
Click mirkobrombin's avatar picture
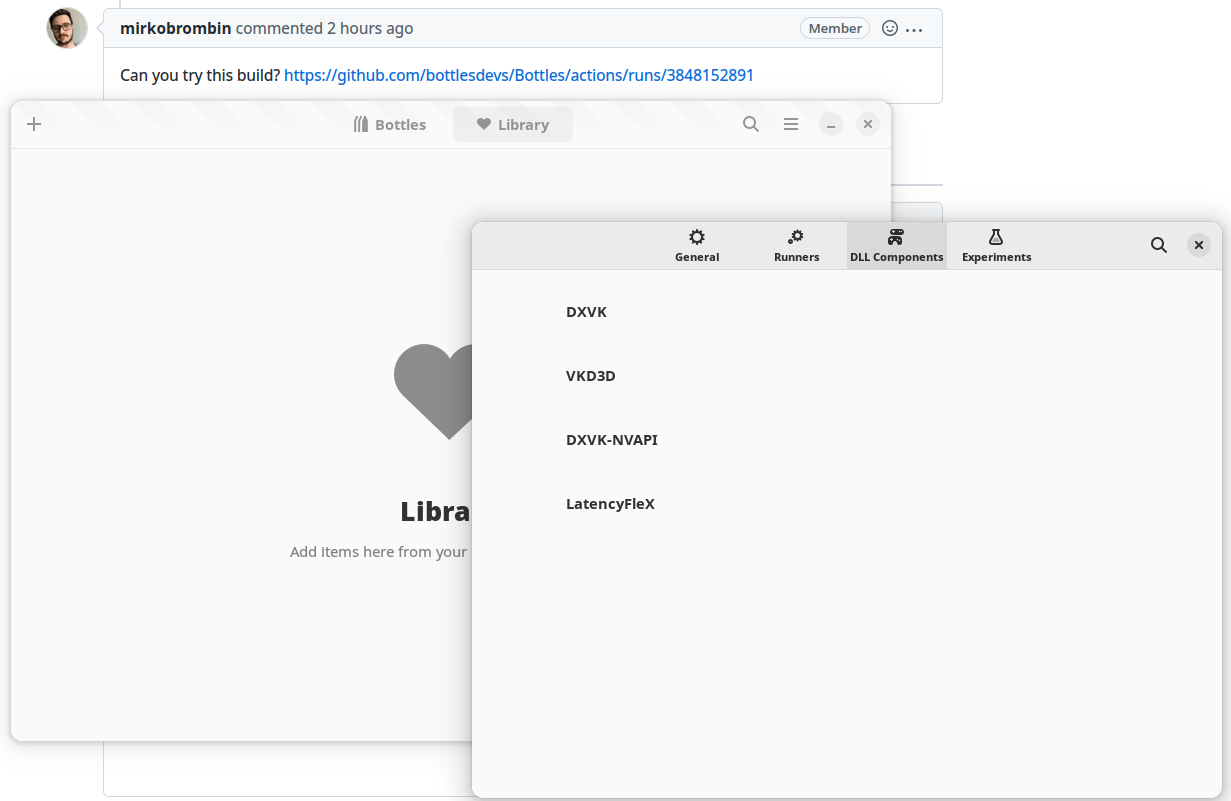tap(66, 28)
